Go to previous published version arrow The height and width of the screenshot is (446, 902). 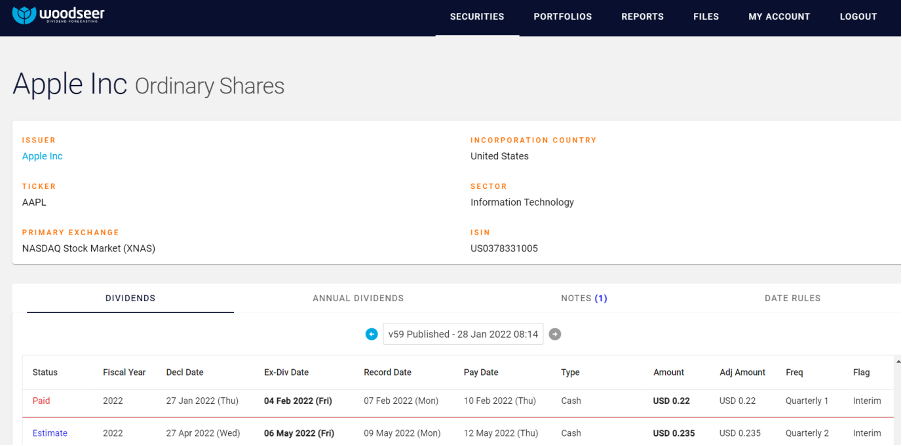tap(372, 334)
